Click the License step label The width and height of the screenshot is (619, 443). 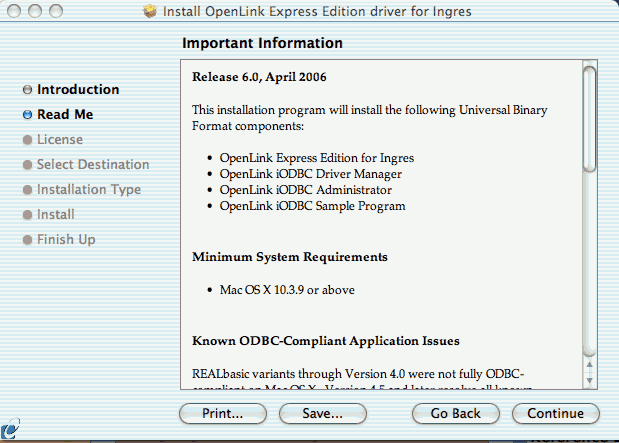click(x=60, y=140)
